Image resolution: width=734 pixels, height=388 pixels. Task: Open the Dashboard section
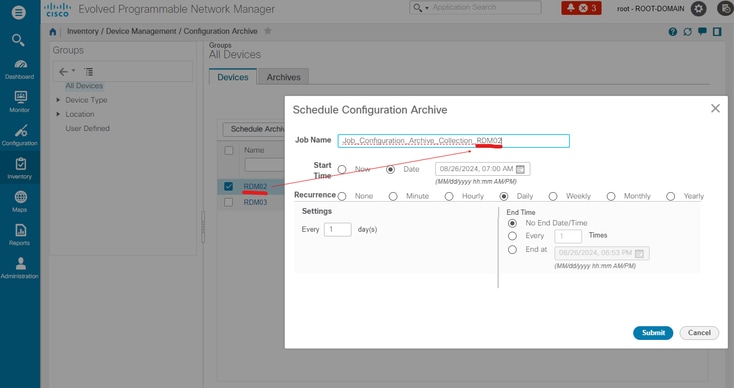point(20,69)
